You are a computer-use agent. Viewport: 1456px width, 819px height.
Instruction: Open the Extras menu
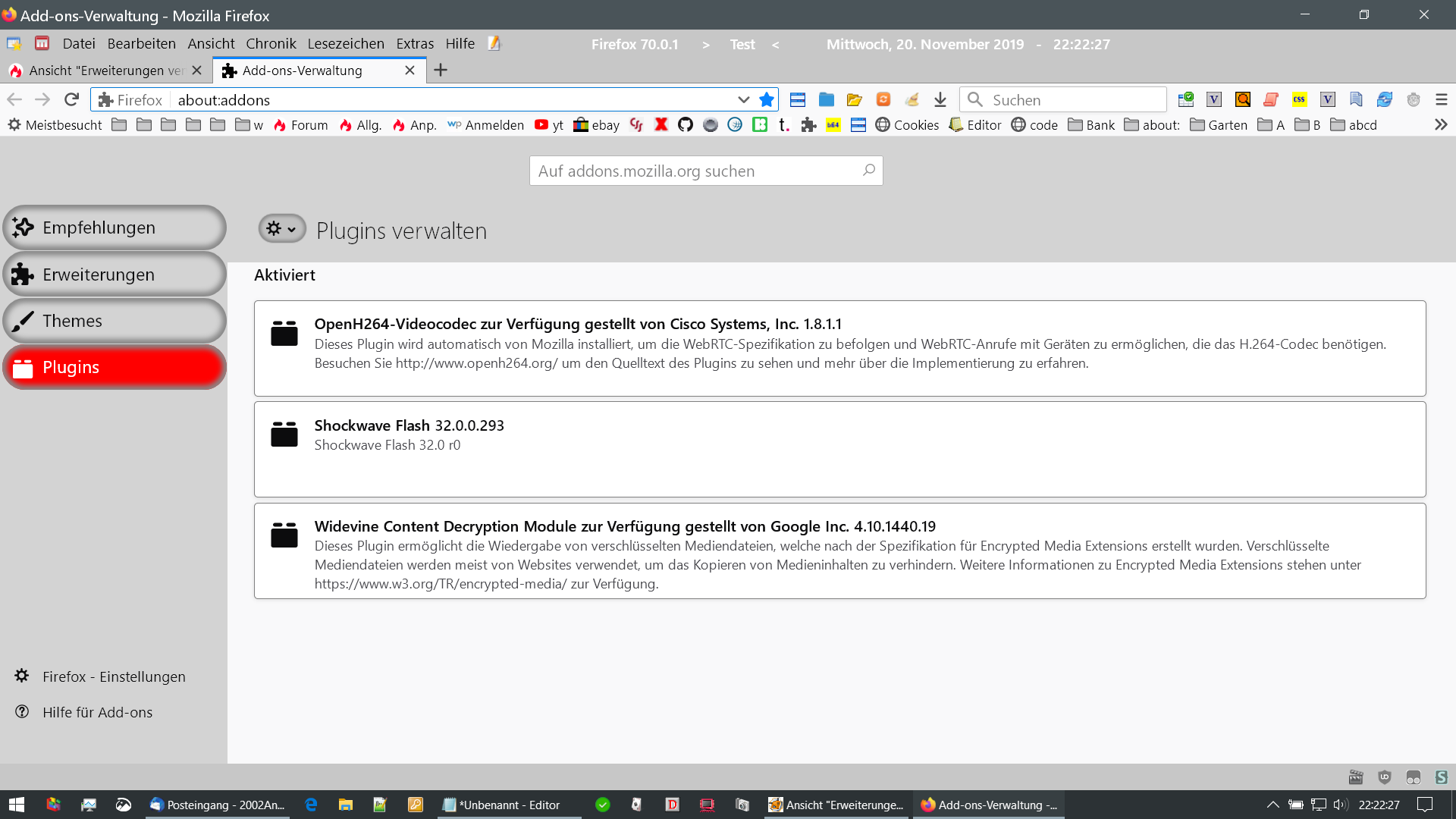415,43
